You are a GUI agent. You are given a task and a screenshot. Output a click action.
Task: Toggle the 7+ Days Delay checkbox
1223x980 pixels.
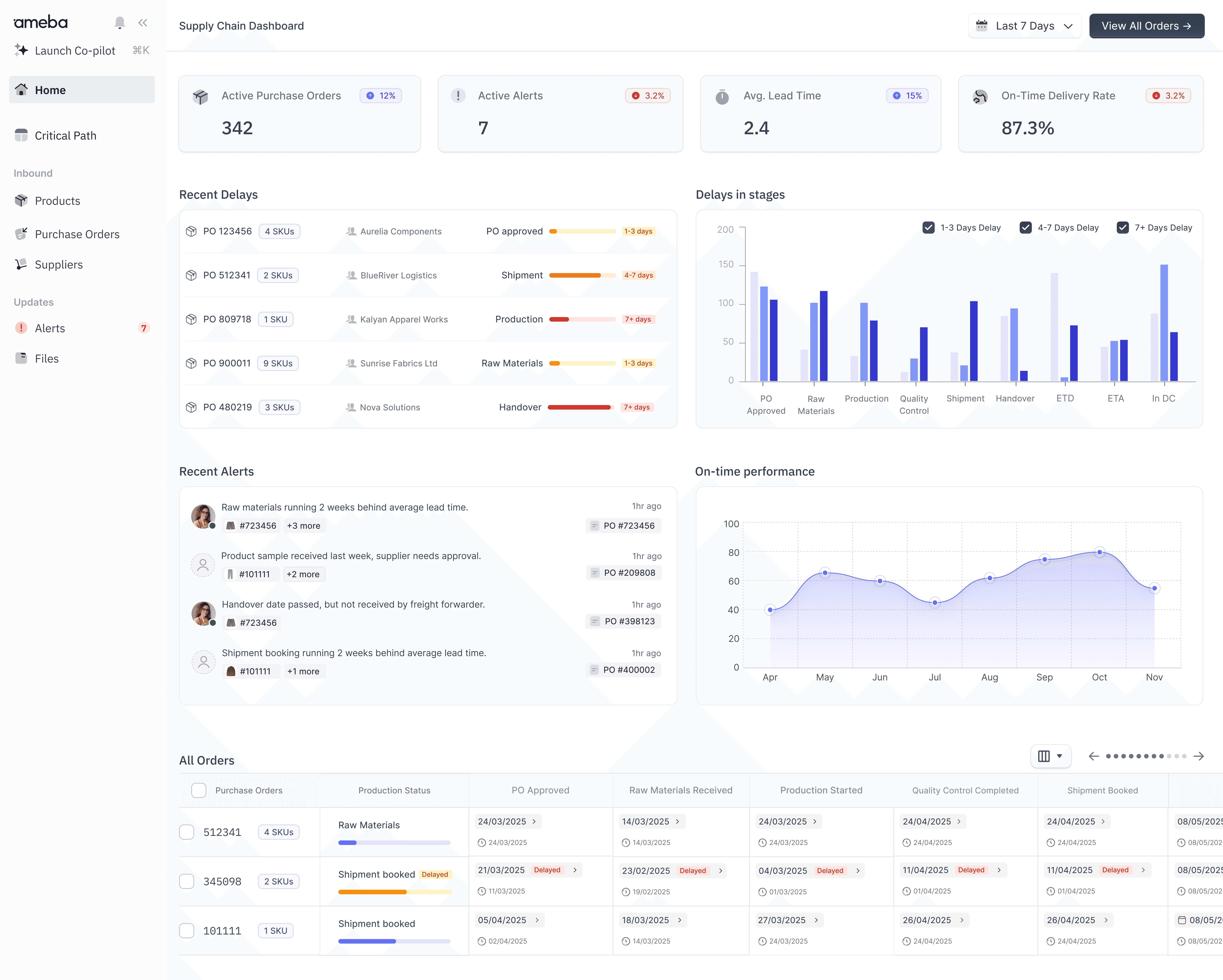[1123, 227]
